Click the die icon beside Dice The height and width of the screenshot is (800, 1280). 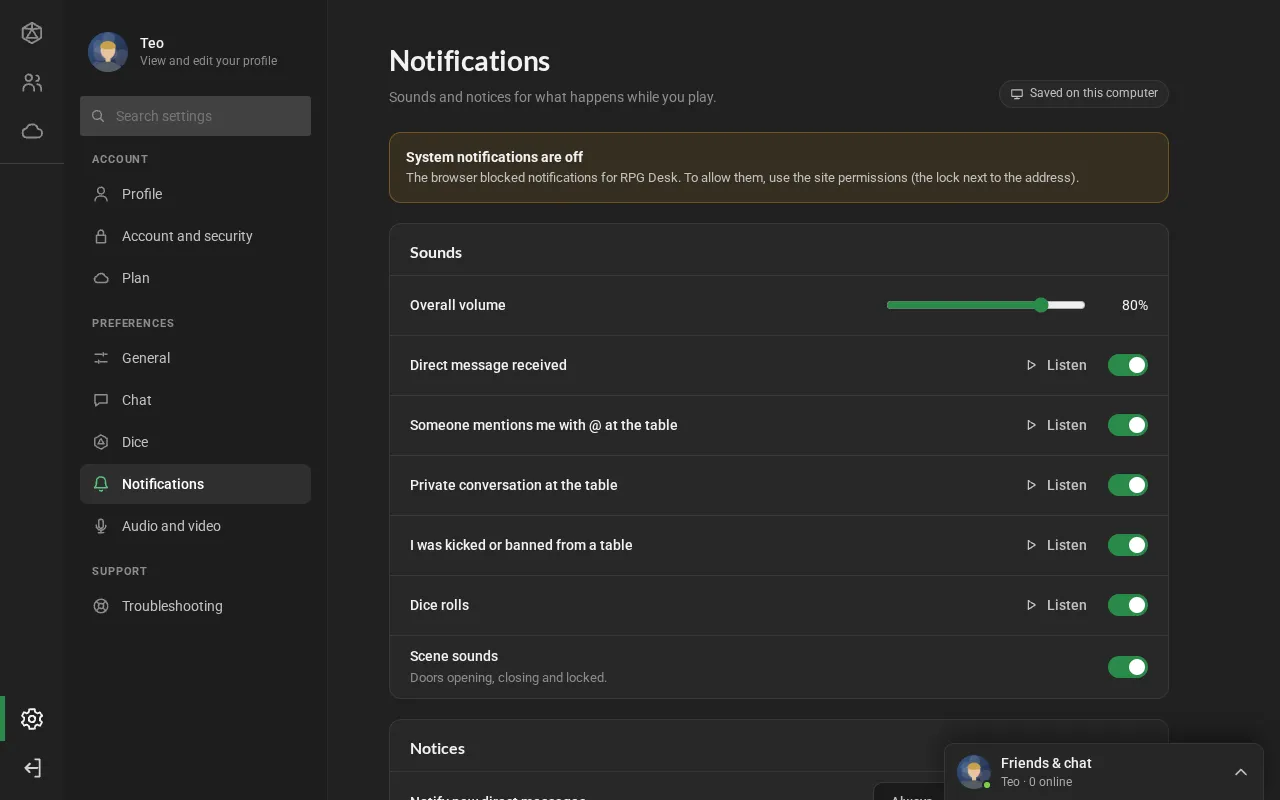pos(101,442)
